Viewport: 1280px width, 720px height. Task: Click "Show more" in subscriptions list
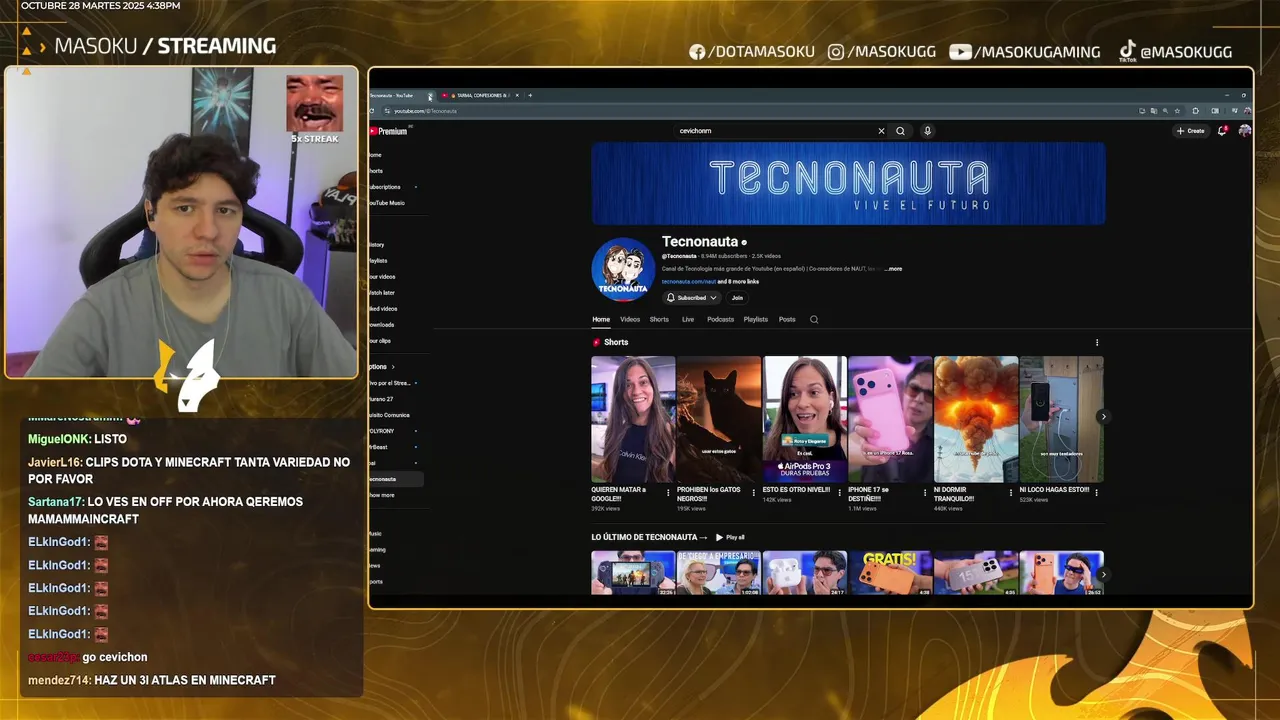tap(383, 495)
